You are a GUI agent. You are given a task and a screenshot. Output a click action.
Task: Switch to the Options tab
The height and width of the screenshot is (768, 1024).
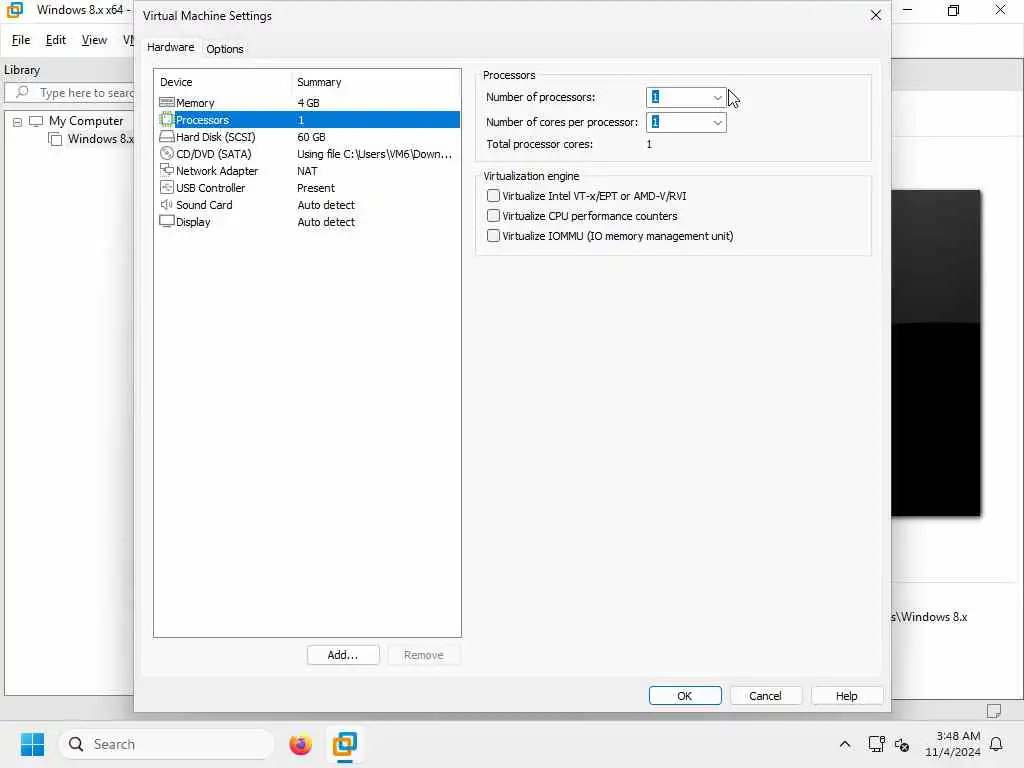225,49
